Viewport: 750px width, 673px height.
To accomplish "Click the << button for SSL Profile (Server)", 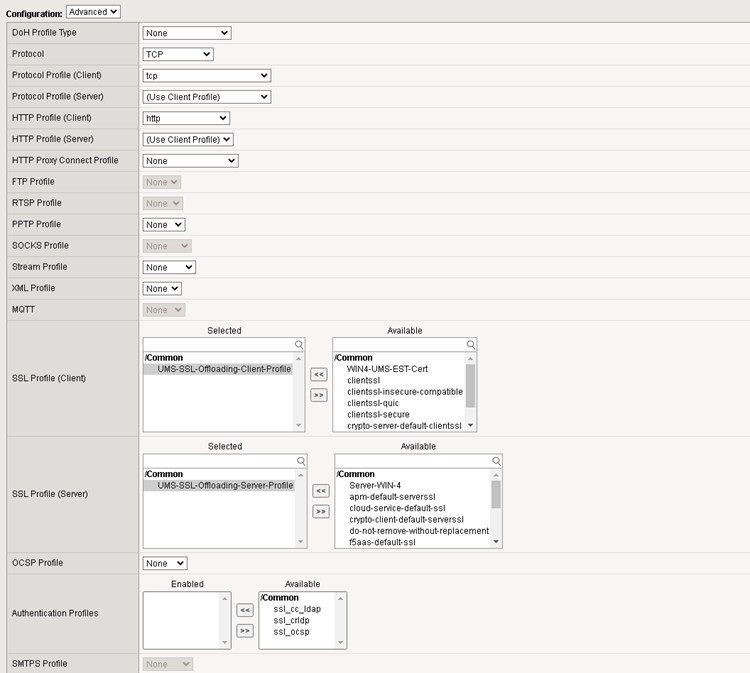I will 320,491.
